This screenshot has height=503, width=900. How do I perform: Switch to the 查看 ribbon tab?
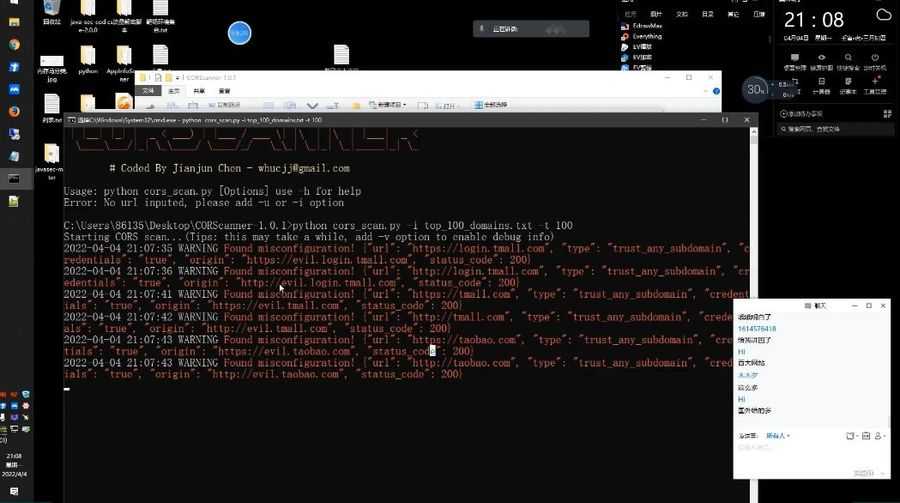224,91
